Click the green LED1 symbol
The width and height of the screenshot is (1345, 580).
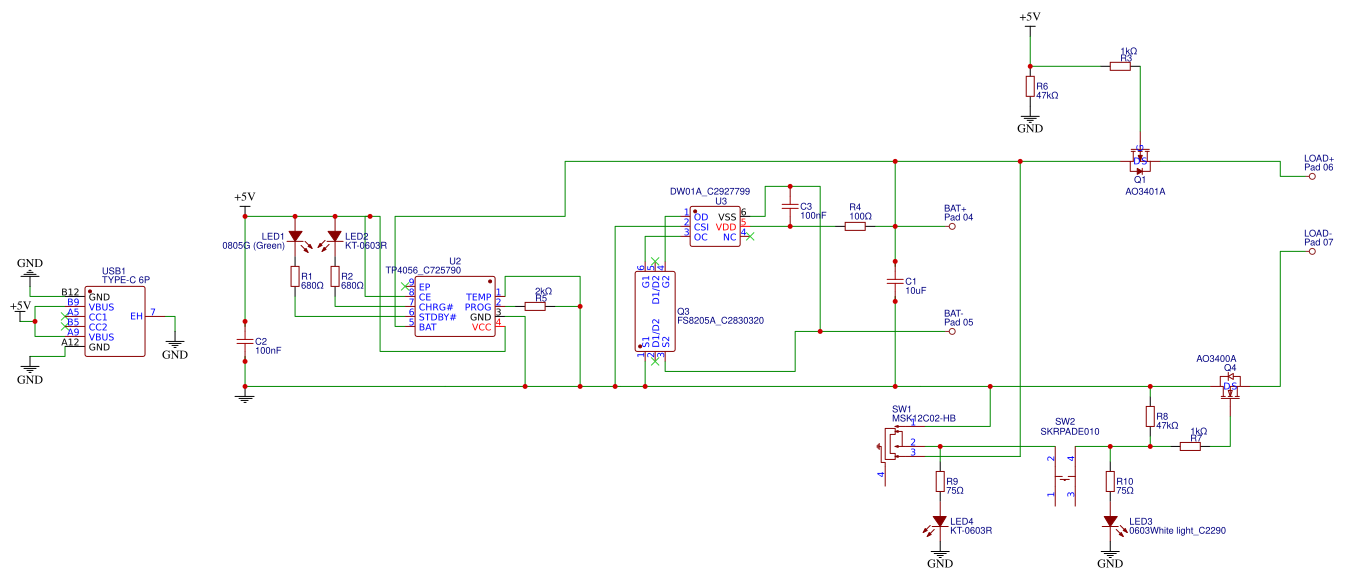pos(295,238)
